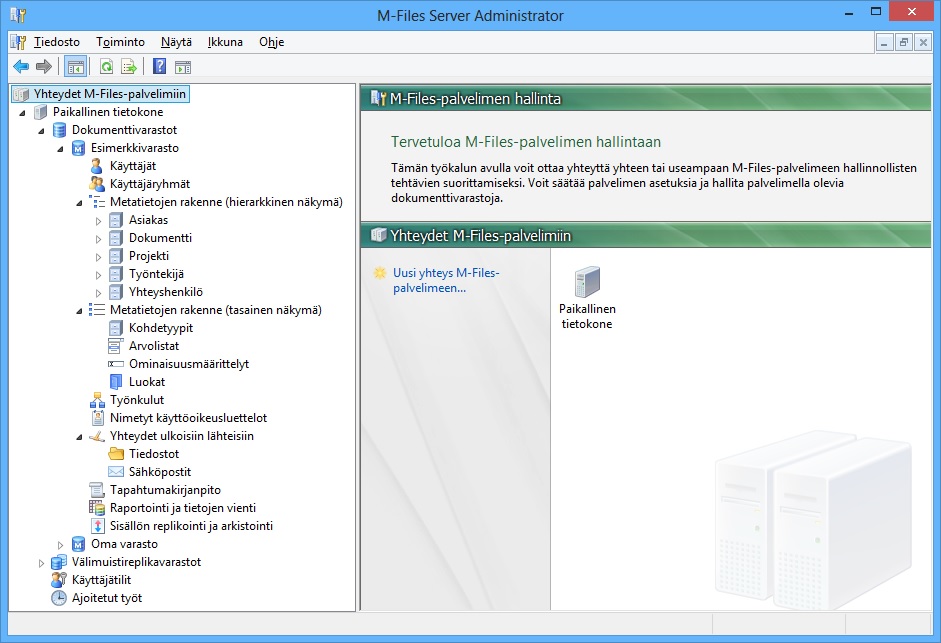Select Yhteydet M-Files-palvelimiin root tree item

pos(100,94)
